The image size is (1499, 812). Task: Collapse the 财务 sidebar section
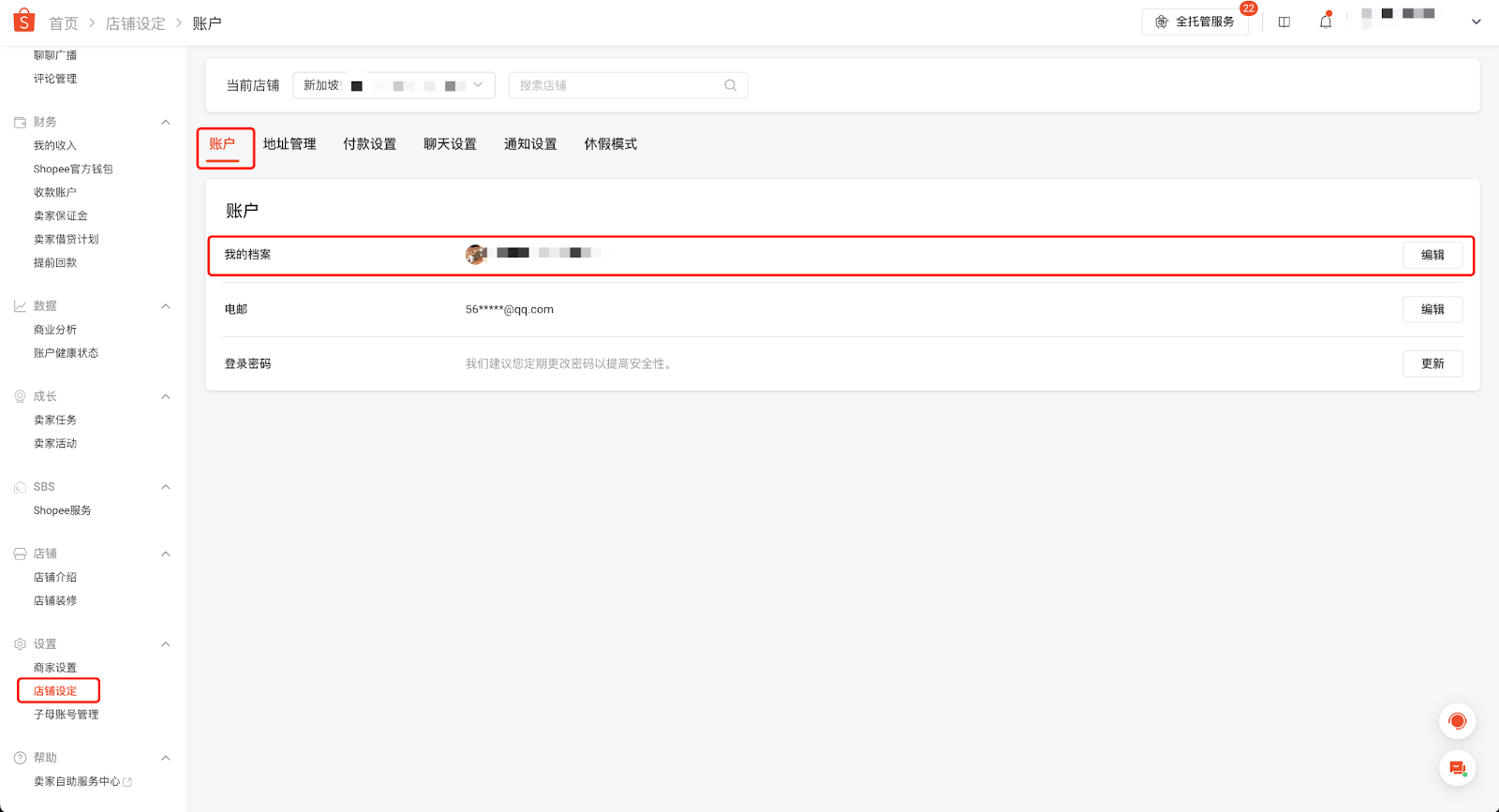(166, 123)
